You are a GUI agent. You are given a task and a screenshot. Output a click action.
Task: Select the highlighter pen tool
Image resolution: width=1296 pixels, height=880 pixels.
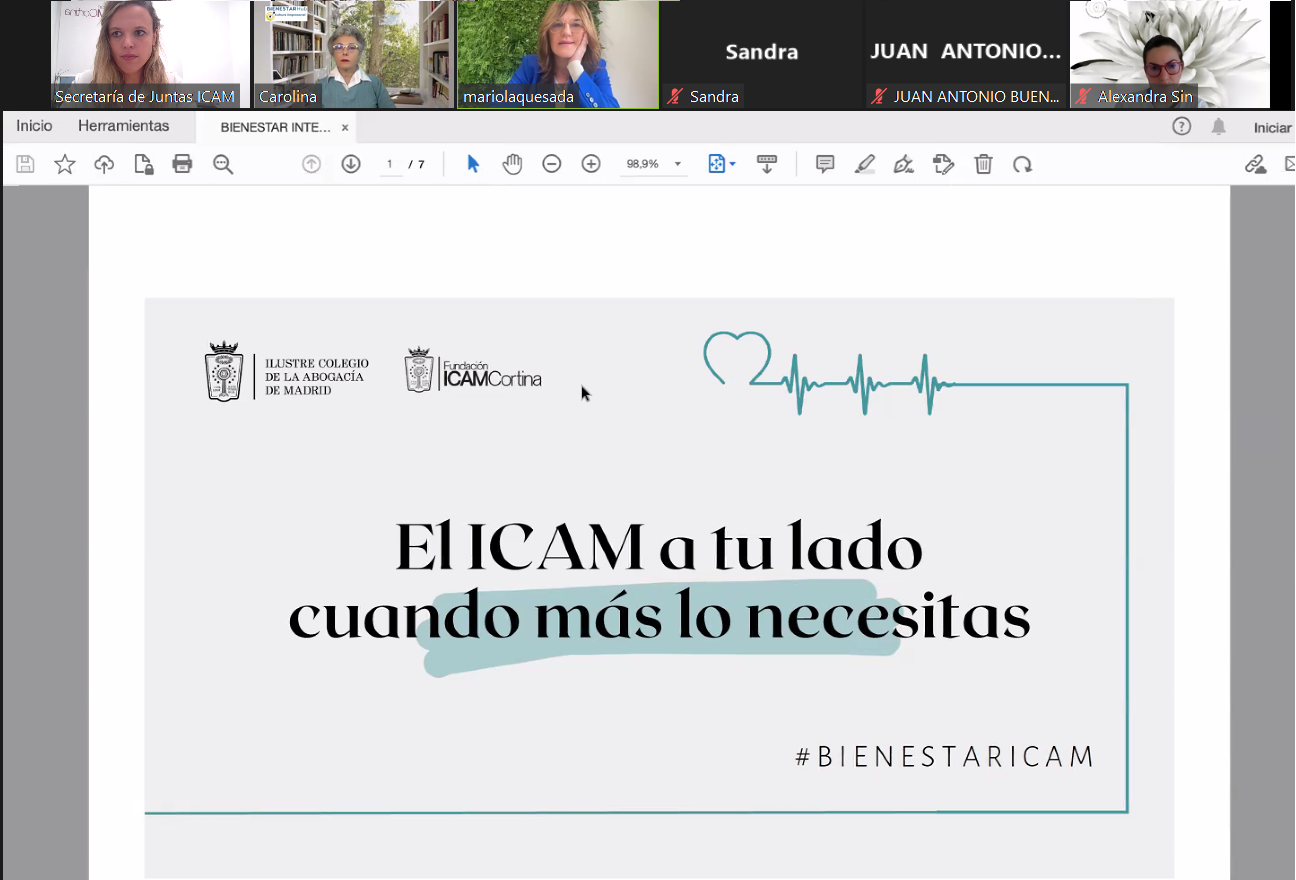click(x=865, y=164)
